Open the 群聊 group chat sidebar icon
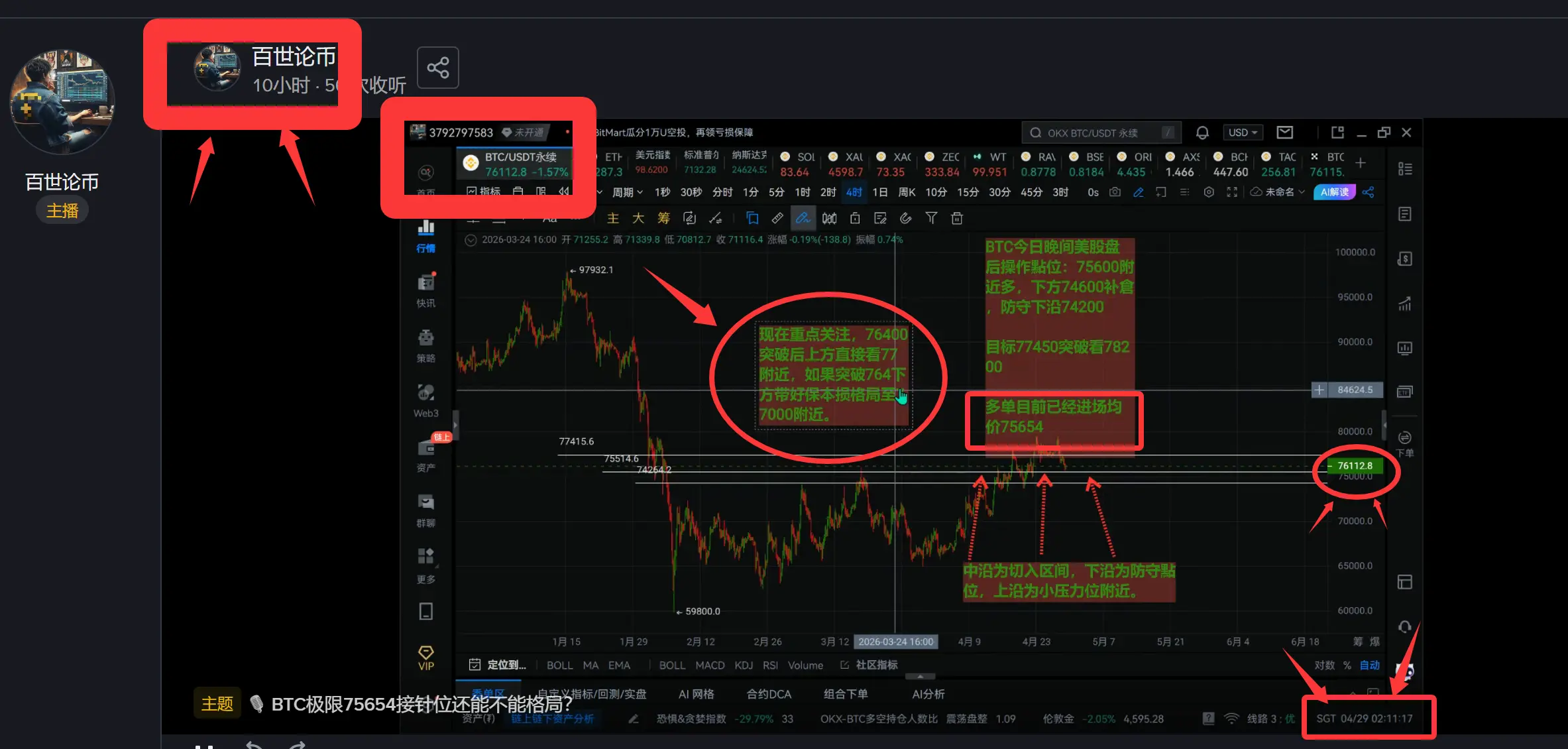This screenshot has height=749, width=1568. (x=425, y=510)
